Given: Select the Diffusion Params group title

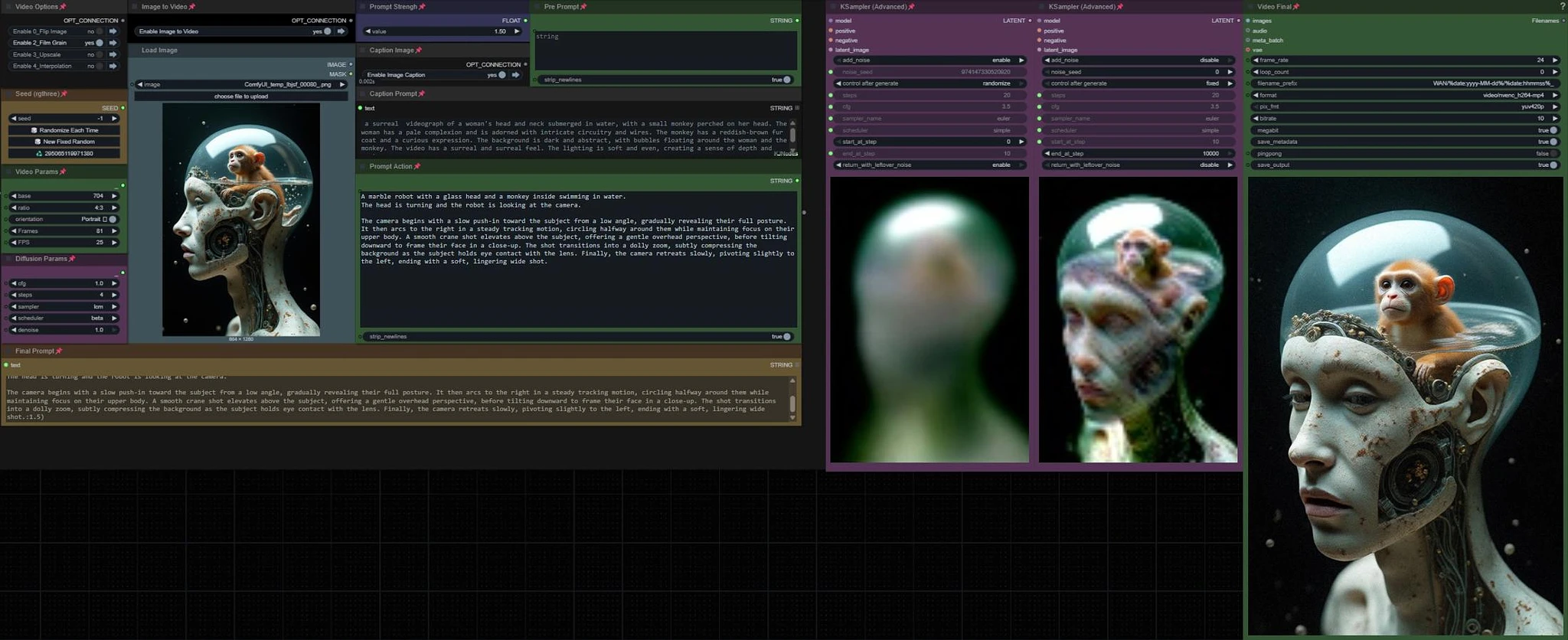Looking at the screenshot, I should 41,260.
